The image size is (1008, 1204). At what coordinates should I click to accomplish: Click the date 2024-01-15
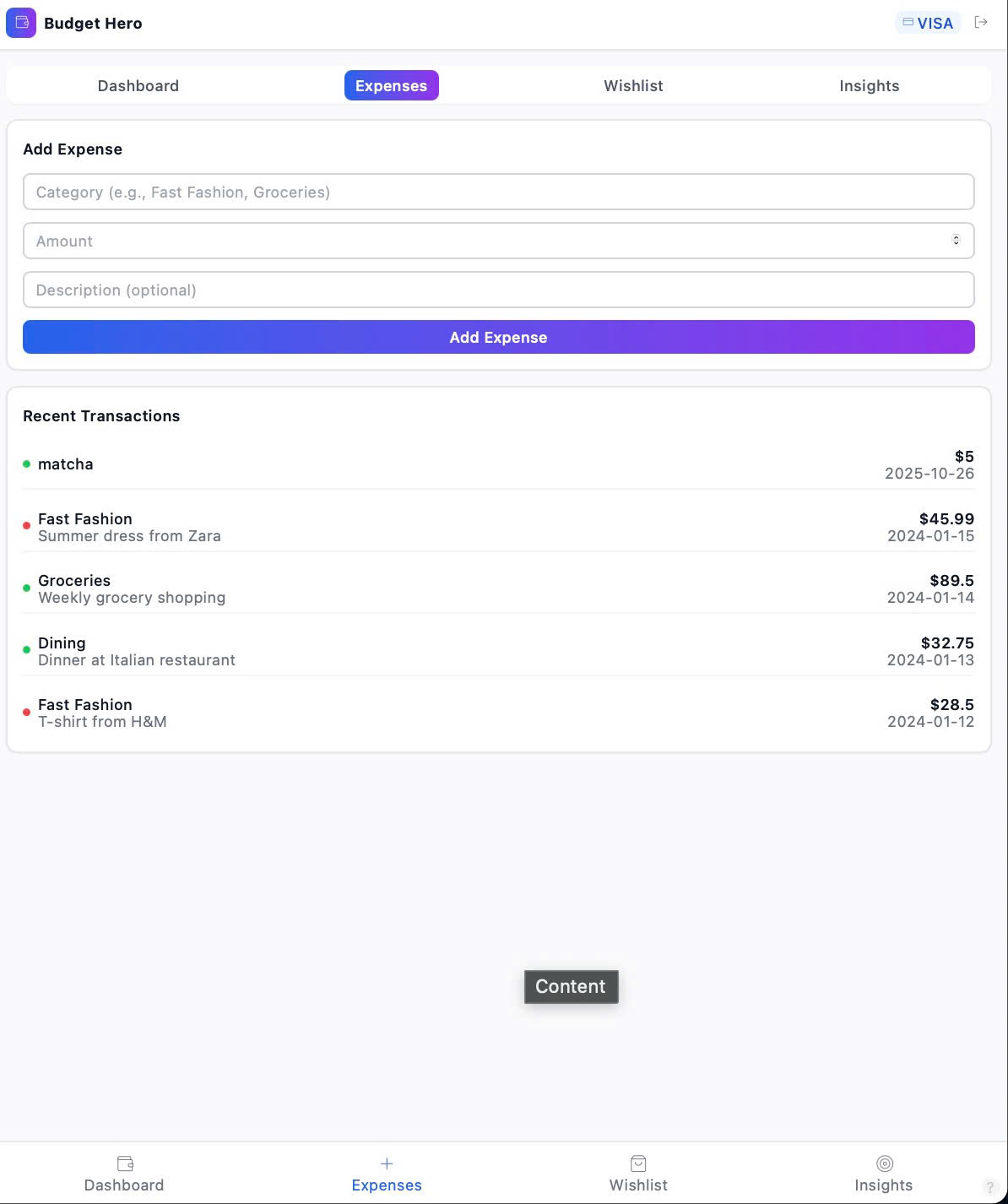(930, 536)
